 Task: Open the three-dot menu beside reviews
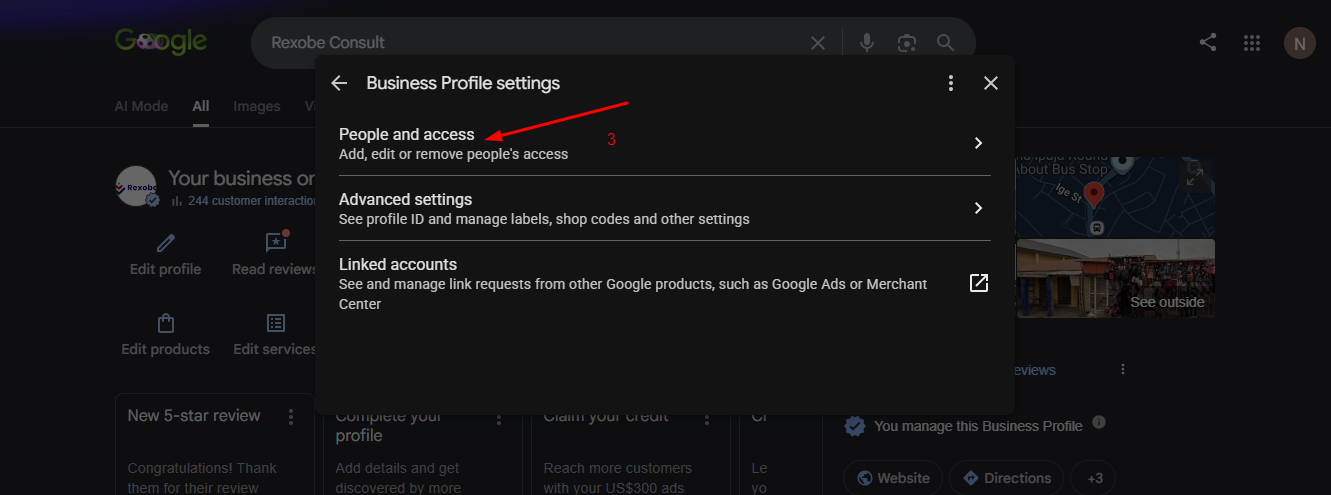coord(1123,369)
